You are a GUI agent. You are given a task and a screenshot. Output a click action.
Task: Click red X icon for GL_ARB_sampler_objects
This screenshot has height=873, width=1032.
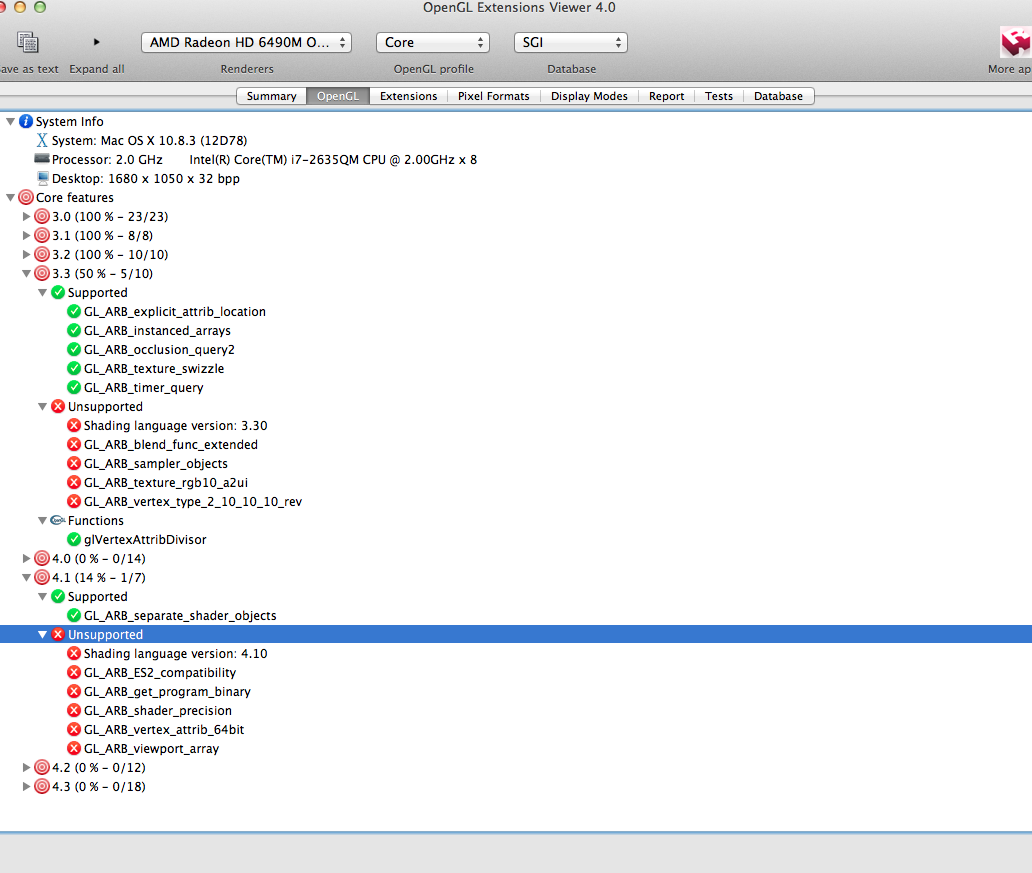pos(74,463)
